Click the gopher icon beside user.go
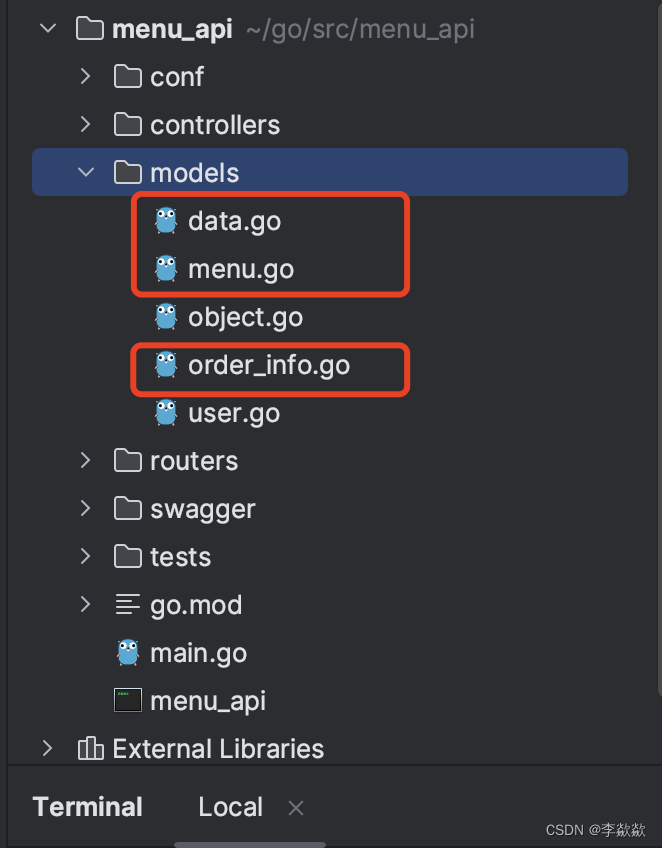Viewport: 662px width, 848px height. [x=166, y=413]
